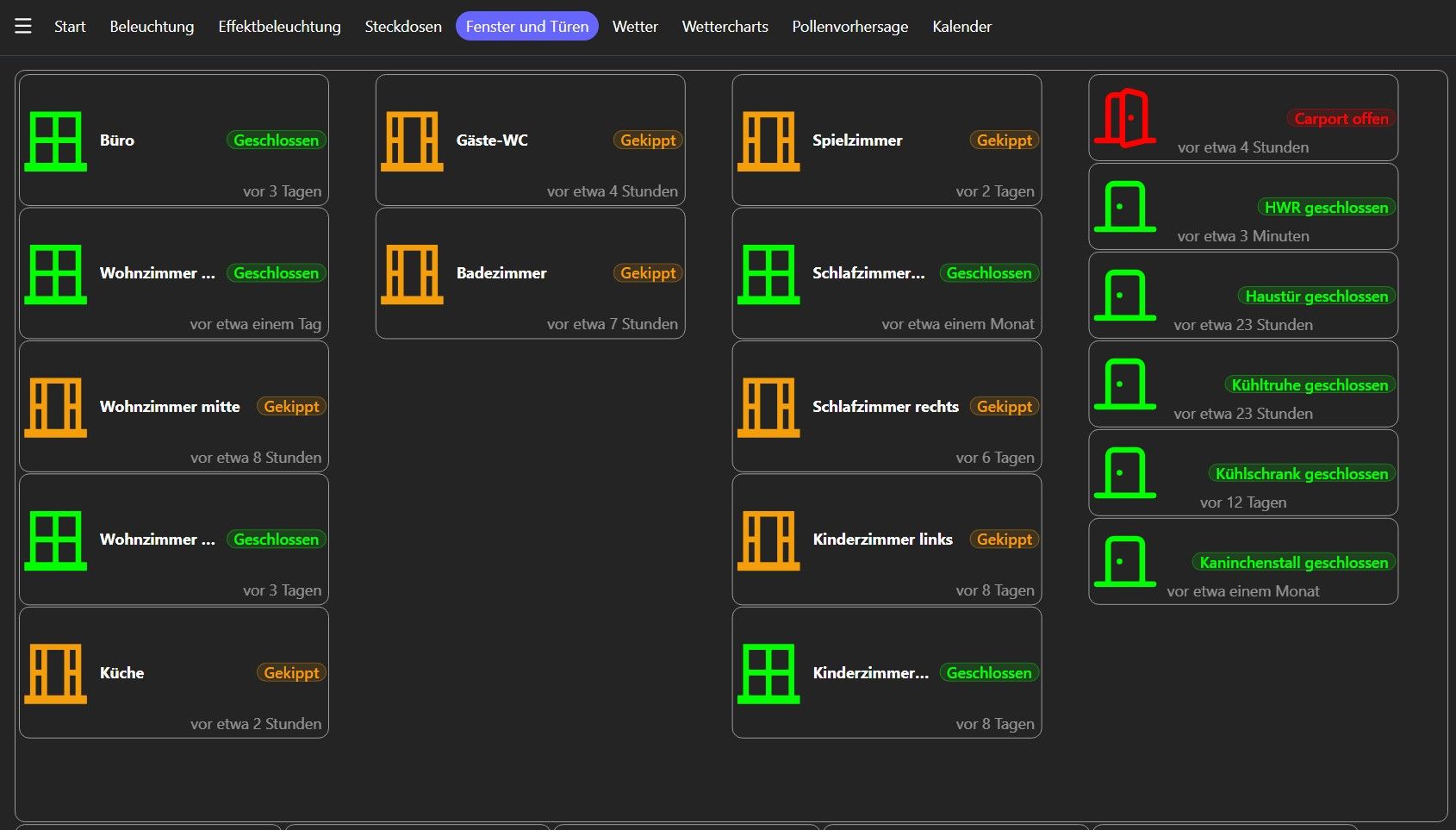
Task: Click the orange Gäste-WC tilted window icon
Action: coord(413,140)
